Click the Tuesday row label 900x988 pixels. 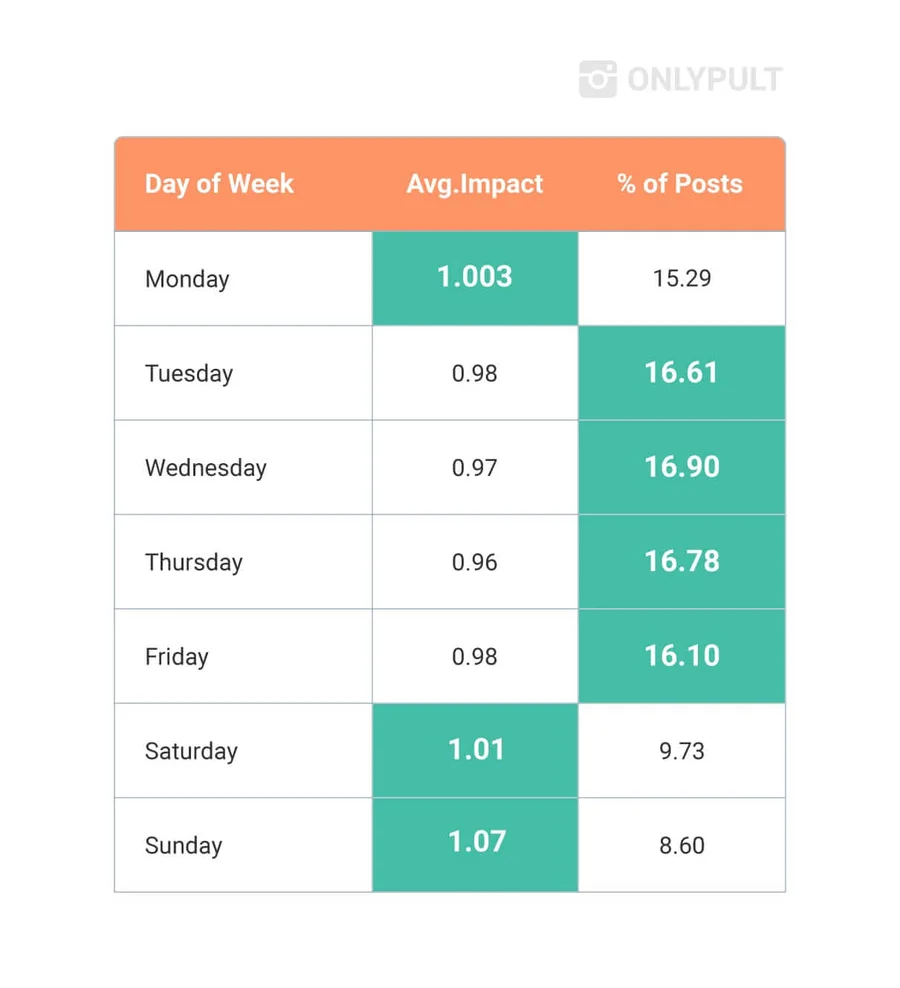pyautogui.click(x=189, y=374)
